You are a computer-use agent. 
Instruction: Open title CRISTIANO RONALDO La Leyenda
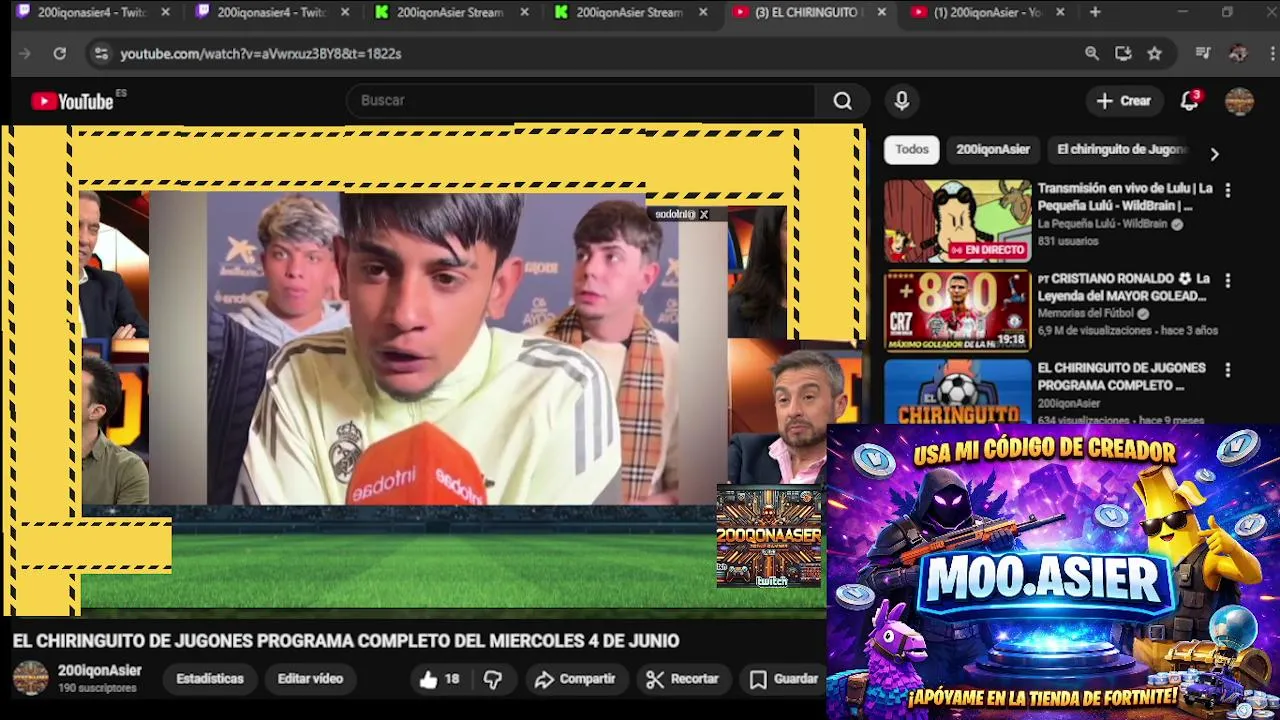[x=1124, y=287]
